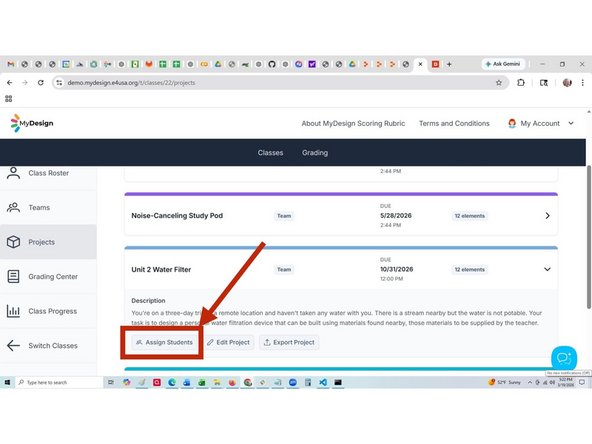The height and width of the screenshot is (444, 592).
Task: Click the Unit 2 Water Filter title
Action: (x=161, y=270)
